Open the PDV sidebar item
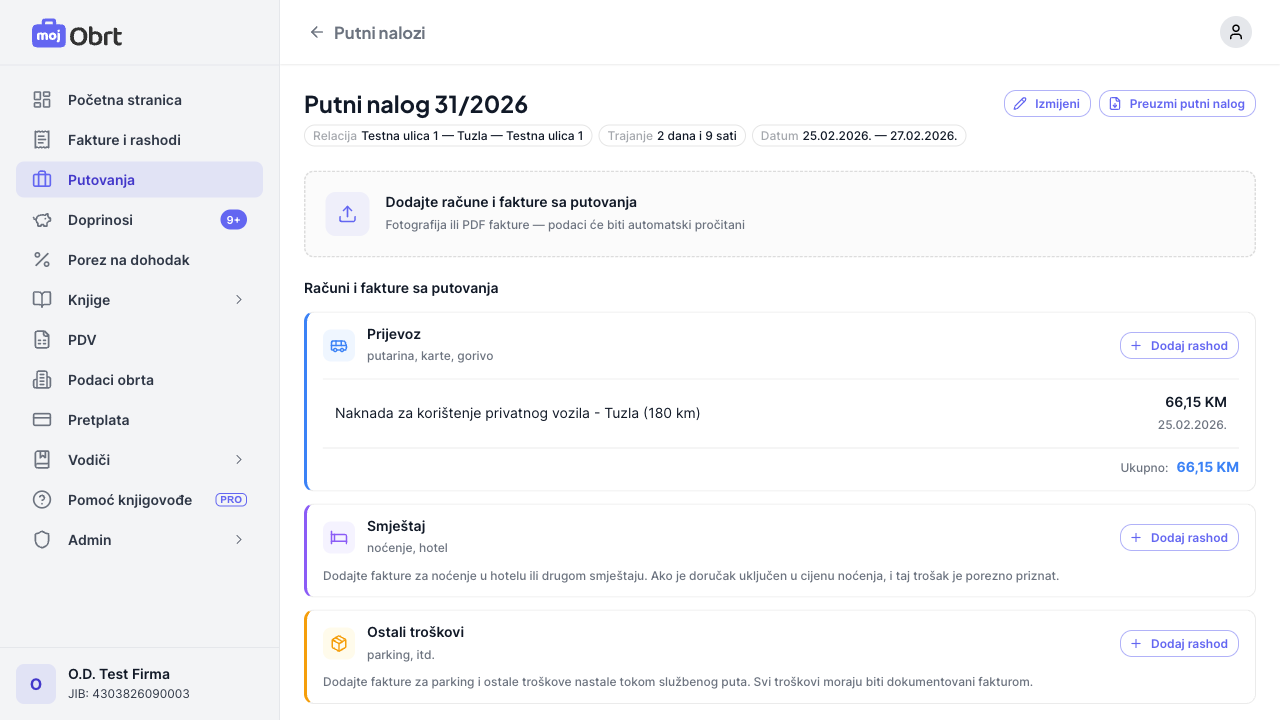The image size is (1280, 720). tap(82, 340)
